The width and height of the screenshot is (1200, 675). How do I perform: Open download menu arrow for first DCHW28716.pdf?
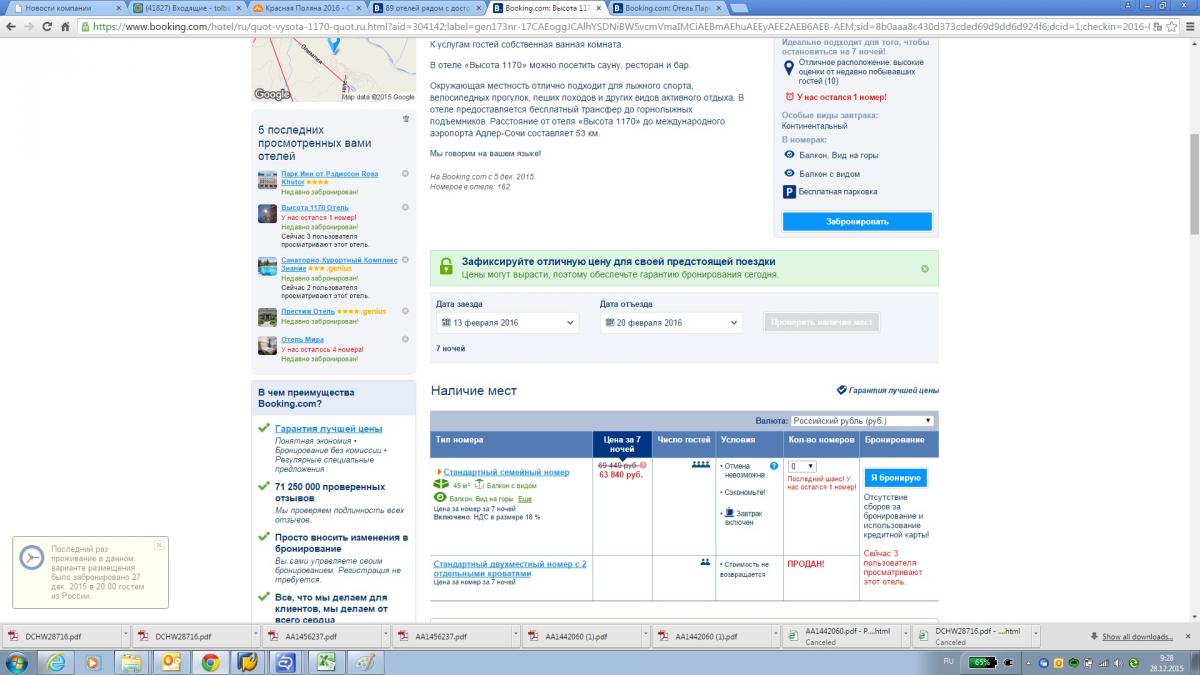(x=124, y=636)
